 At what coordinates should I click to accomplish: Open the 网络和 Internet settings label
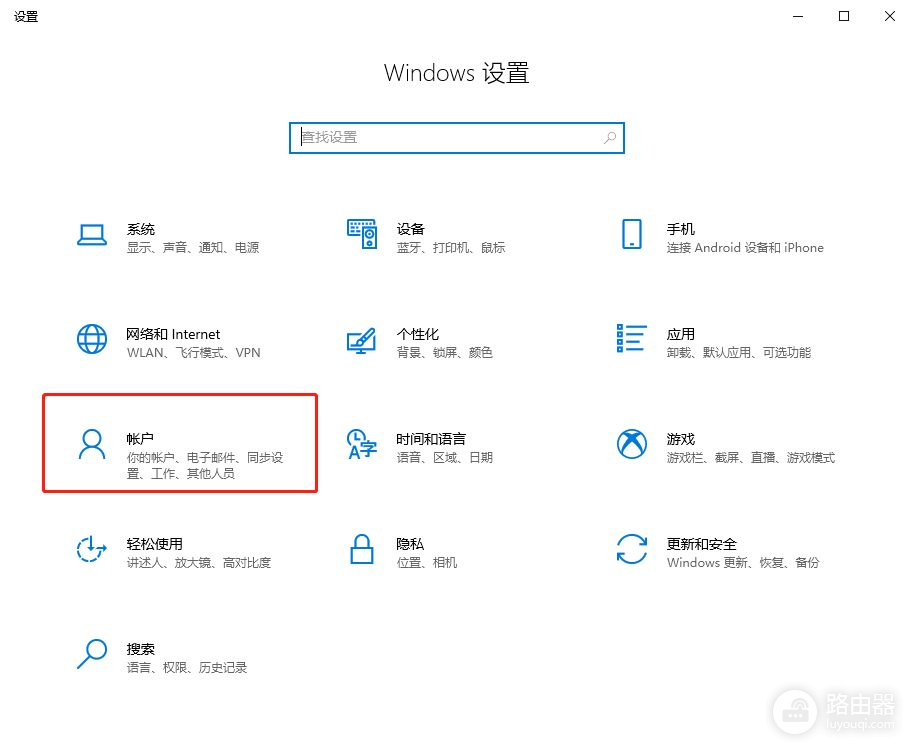(x=173, y=334)
